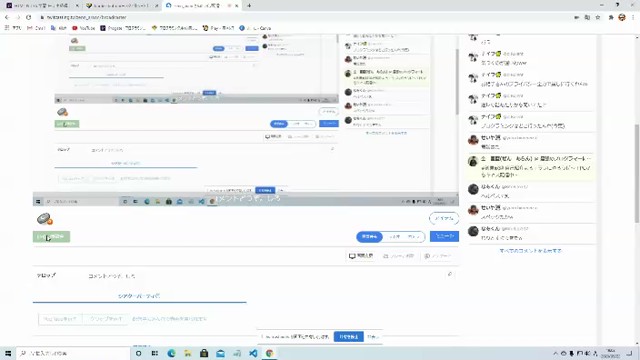Click the pencil edit icon beside the telop text

coord(449,275)
